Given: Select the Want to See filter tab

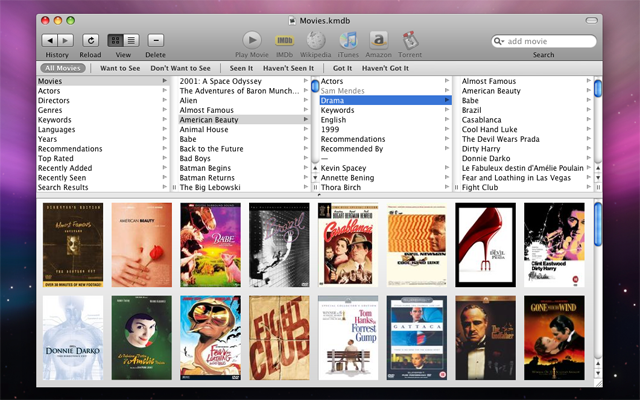Looking at the screenshot, I should click(x=120, y=67).
